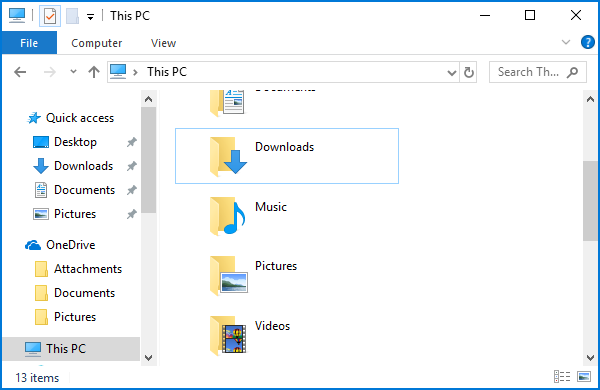Screen dimensions: 600x390
Task: Click the Pictures label in main pane
Action: point(276,266)
